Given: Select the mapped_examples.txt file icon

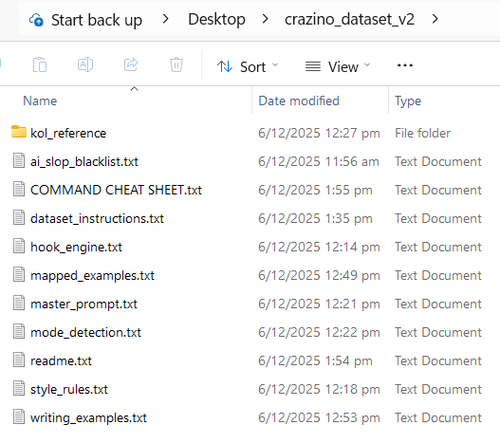Looking at the screenshot, I should 19,275.
